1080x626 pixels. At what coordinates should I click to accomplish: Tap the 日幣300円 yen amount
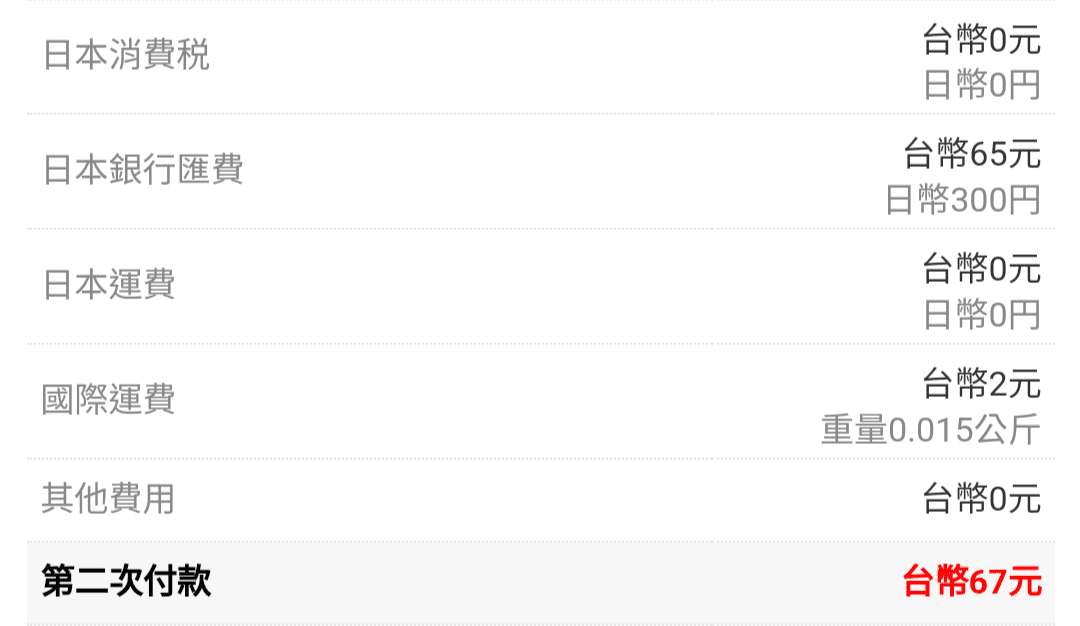point(963,200)
